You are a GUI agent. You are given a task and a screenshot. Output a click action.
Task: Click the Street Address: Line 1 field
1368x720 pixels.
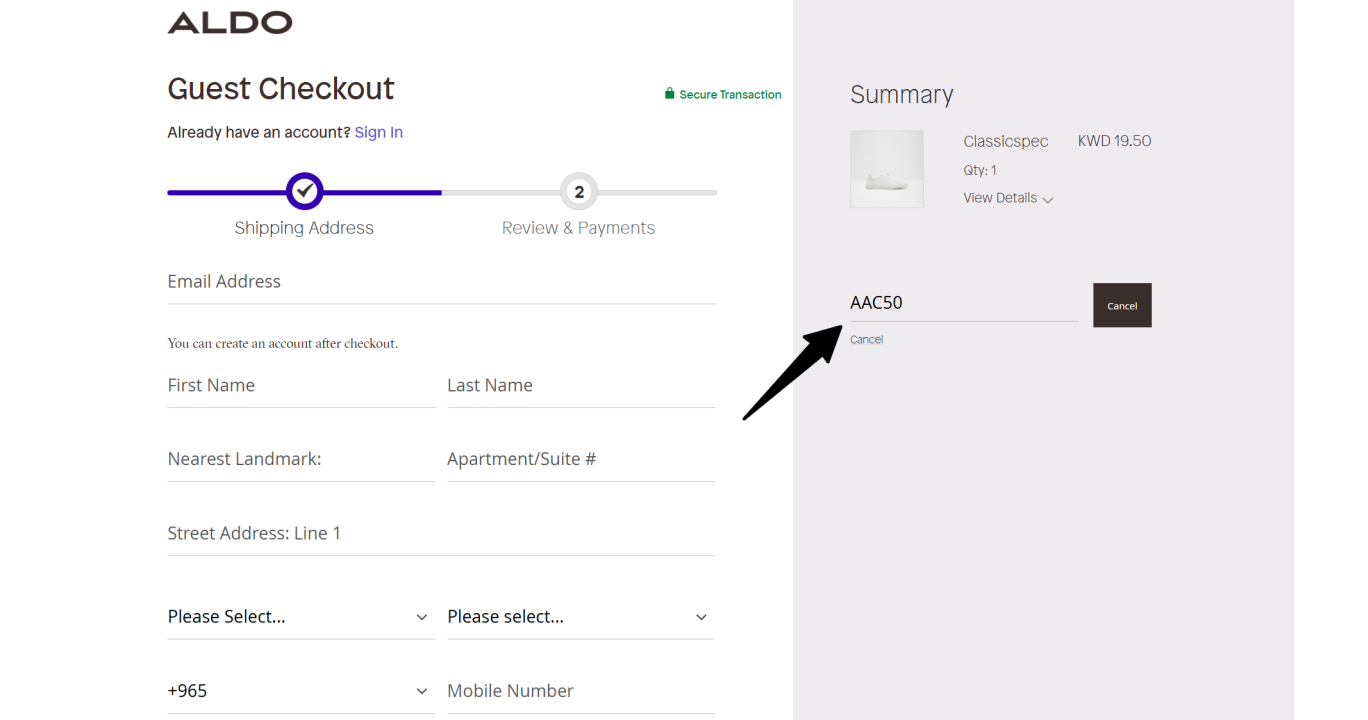point(441,534)
